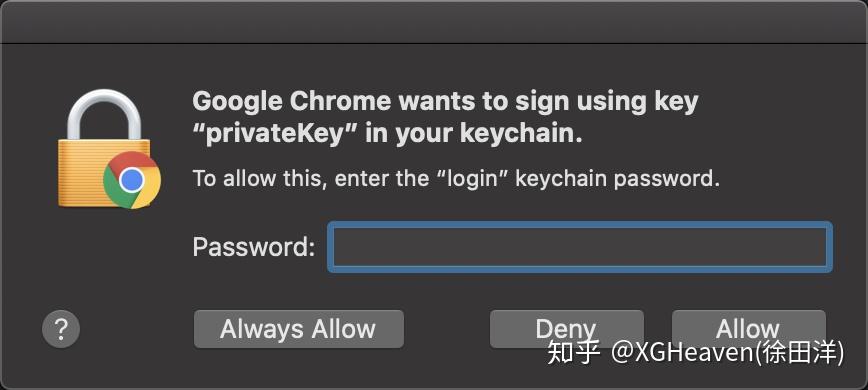868x390 pixels.
Task: Click "in your keychain." heading line ending
Action: coord(474,135)
